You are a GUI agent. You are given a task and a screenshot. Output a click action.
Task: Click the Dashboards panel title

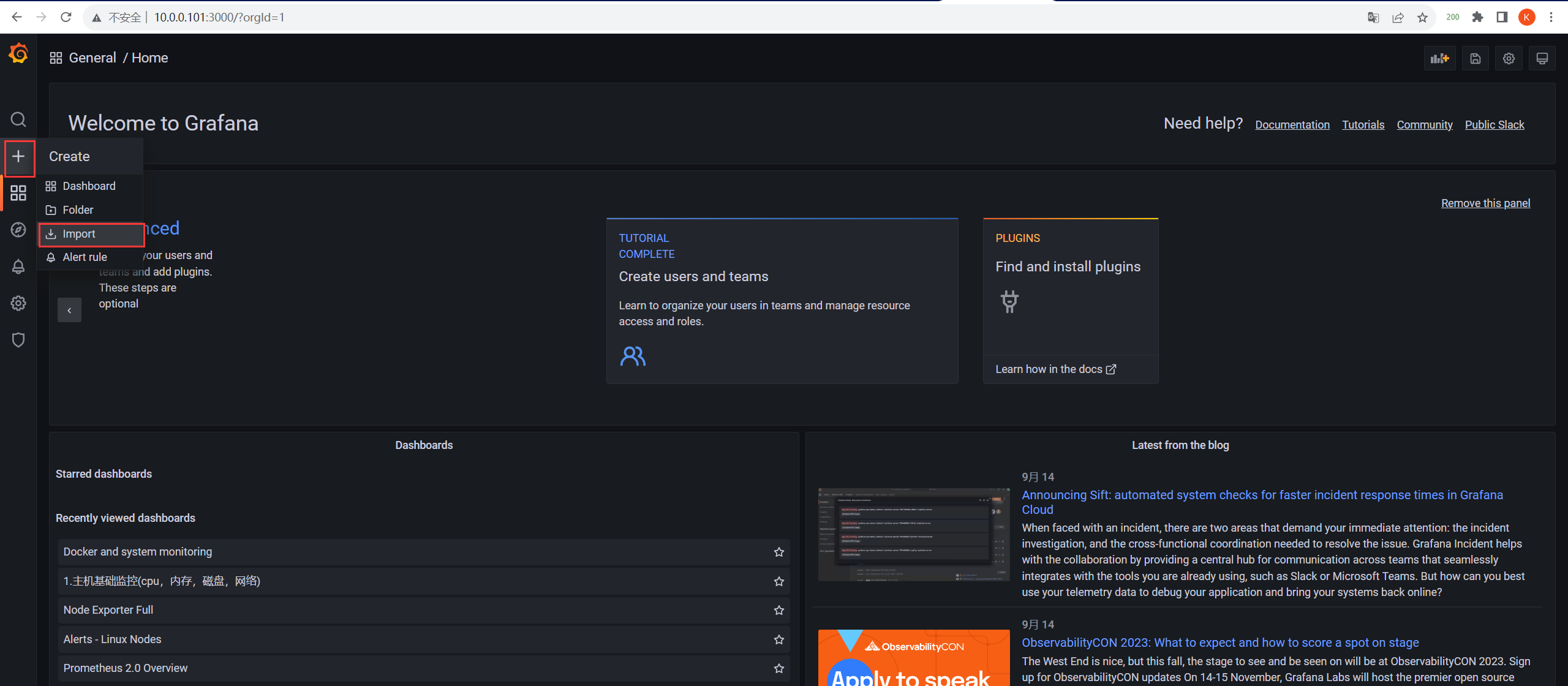tap(424, 445)
